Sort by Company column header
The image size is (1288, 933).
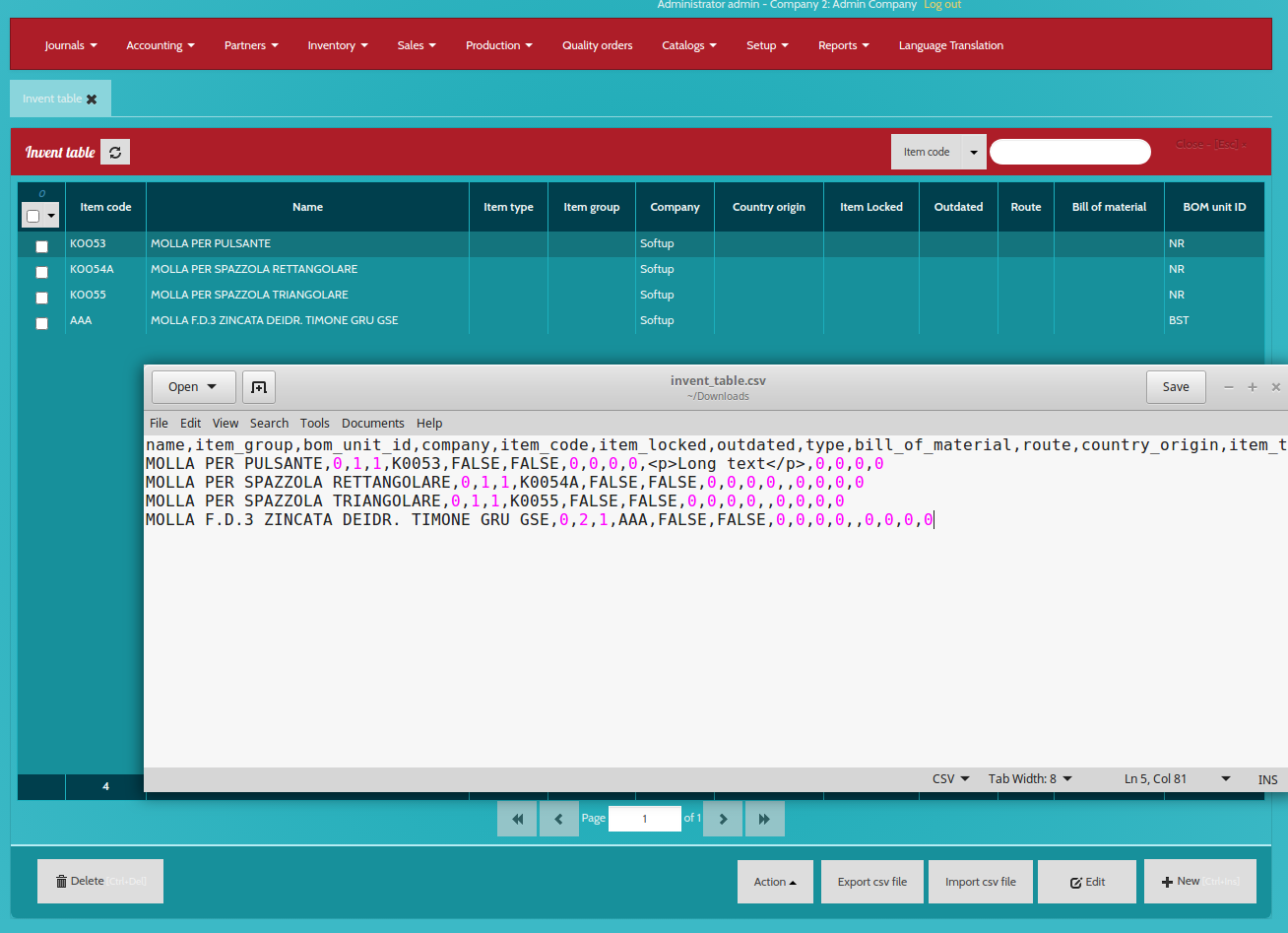tap(675, 207)
